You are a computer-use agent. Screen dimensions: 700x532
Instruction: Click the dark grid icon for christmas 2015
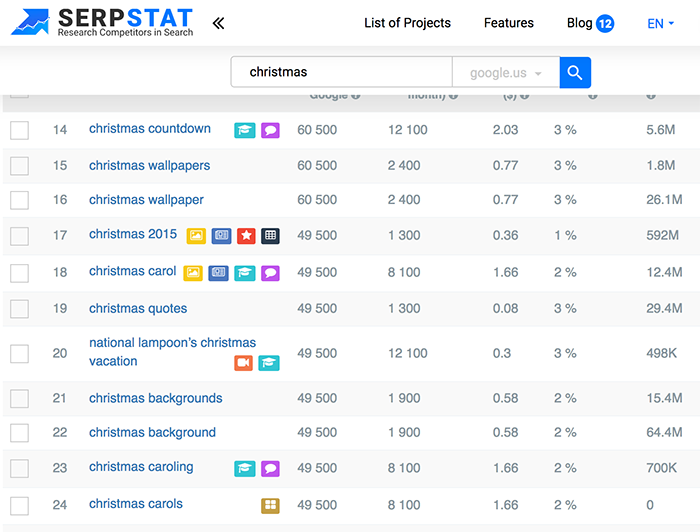click(270, 236)
